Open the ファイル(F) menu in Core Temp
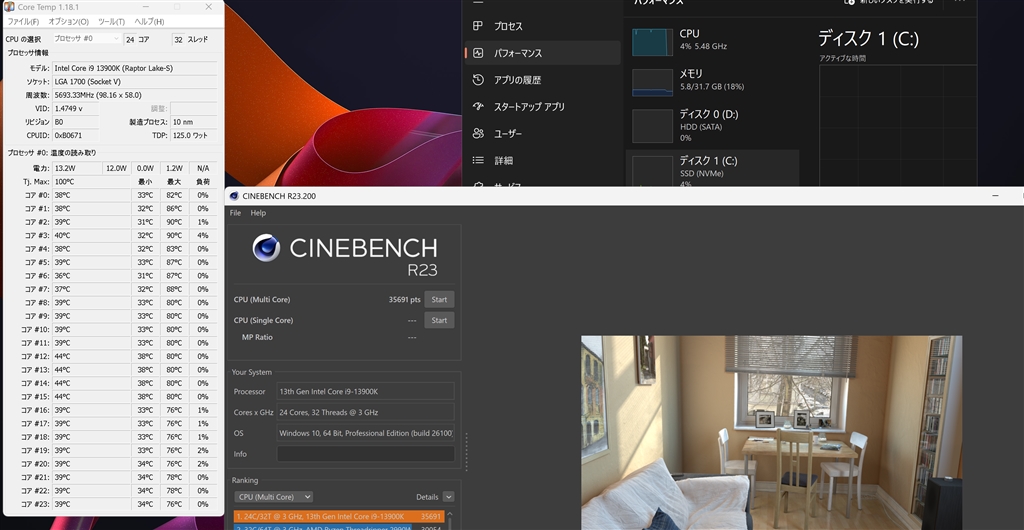This screenshot has height=530, width=1024. pyautogui.click(x=23, y=22)
